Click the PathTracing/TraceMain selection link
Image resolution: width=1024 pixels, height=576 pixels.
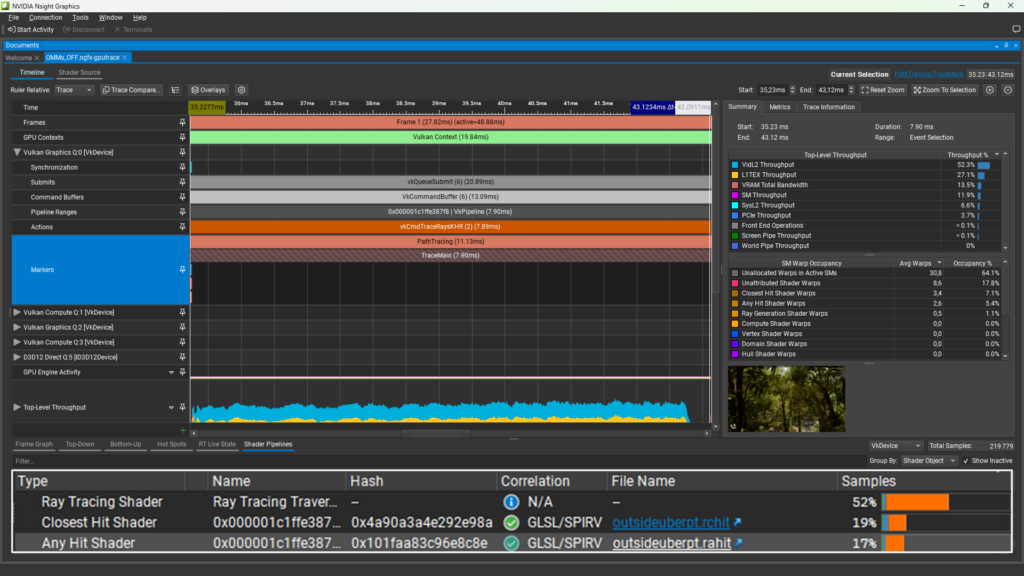pos(928,74)
